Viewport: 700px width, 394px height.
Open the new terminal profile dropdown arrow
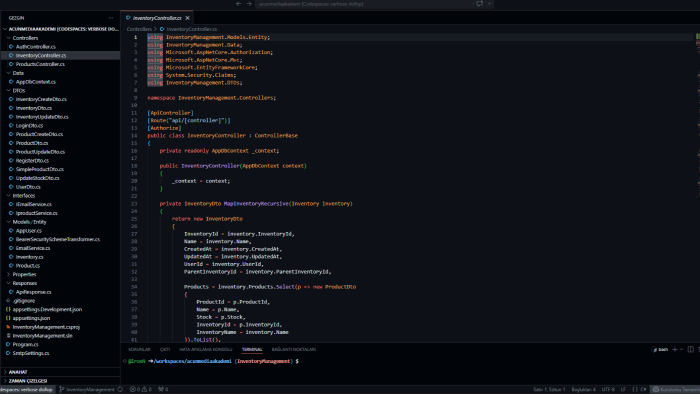(x=681, y=349)
